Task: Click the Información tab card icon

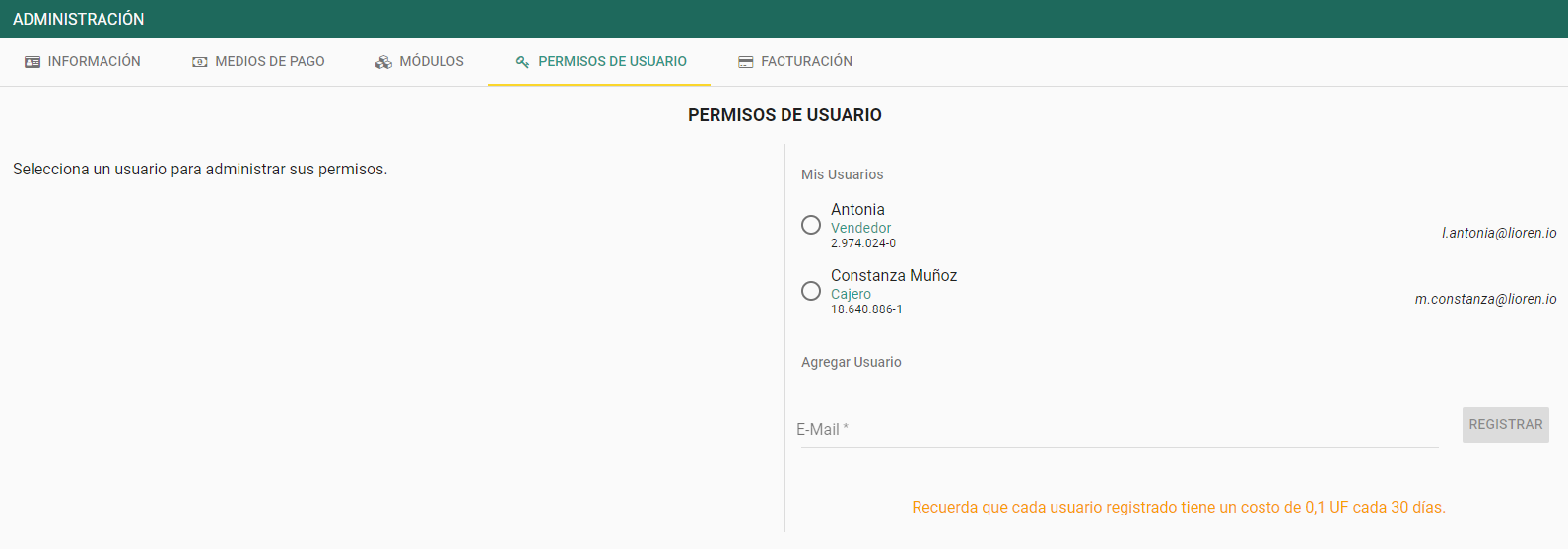Action: point(33,62)
